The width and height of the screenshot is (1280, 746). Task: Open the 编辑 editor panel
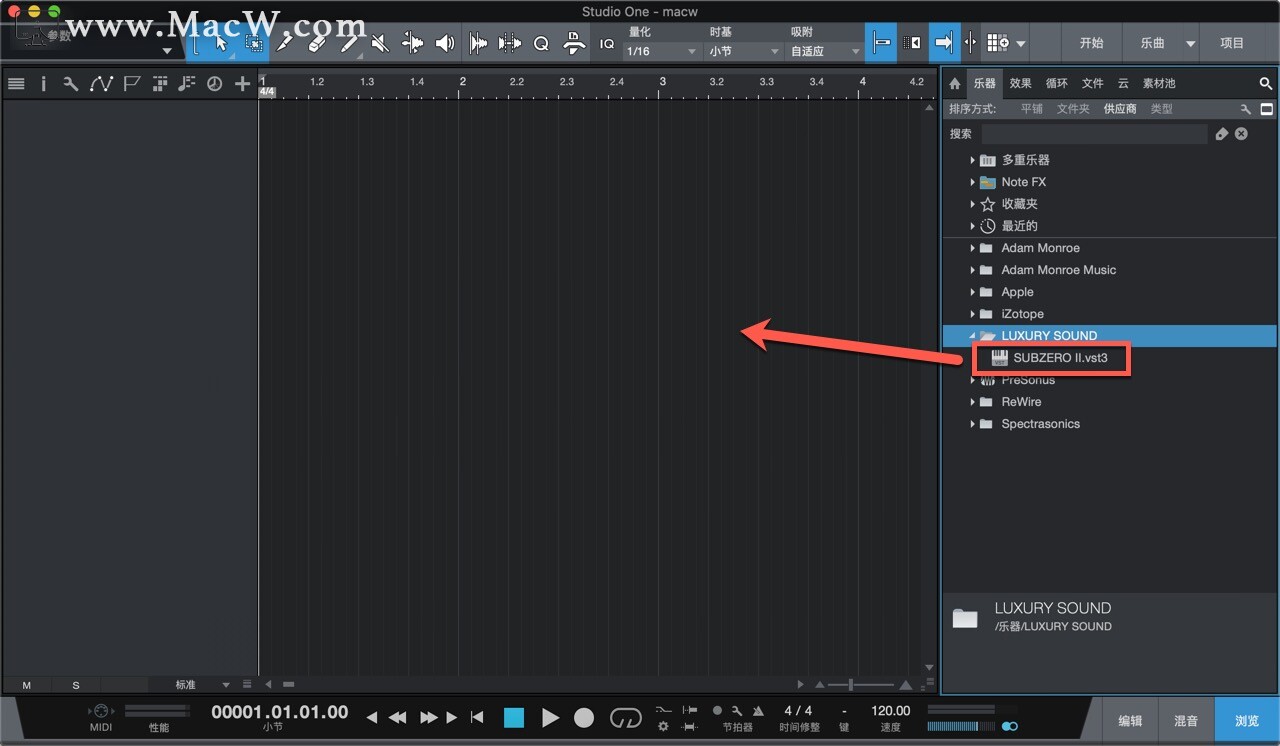click(x=1131, y=720)
